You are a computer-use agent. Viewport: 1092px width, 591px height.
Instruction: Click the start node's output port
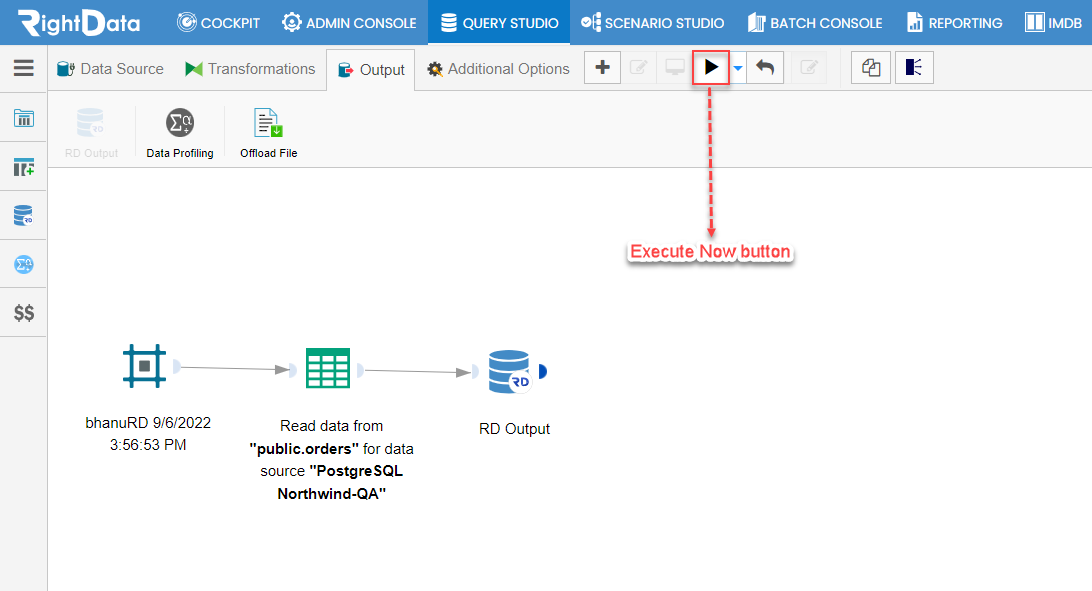pyautogui.click(x=177, y=366)
